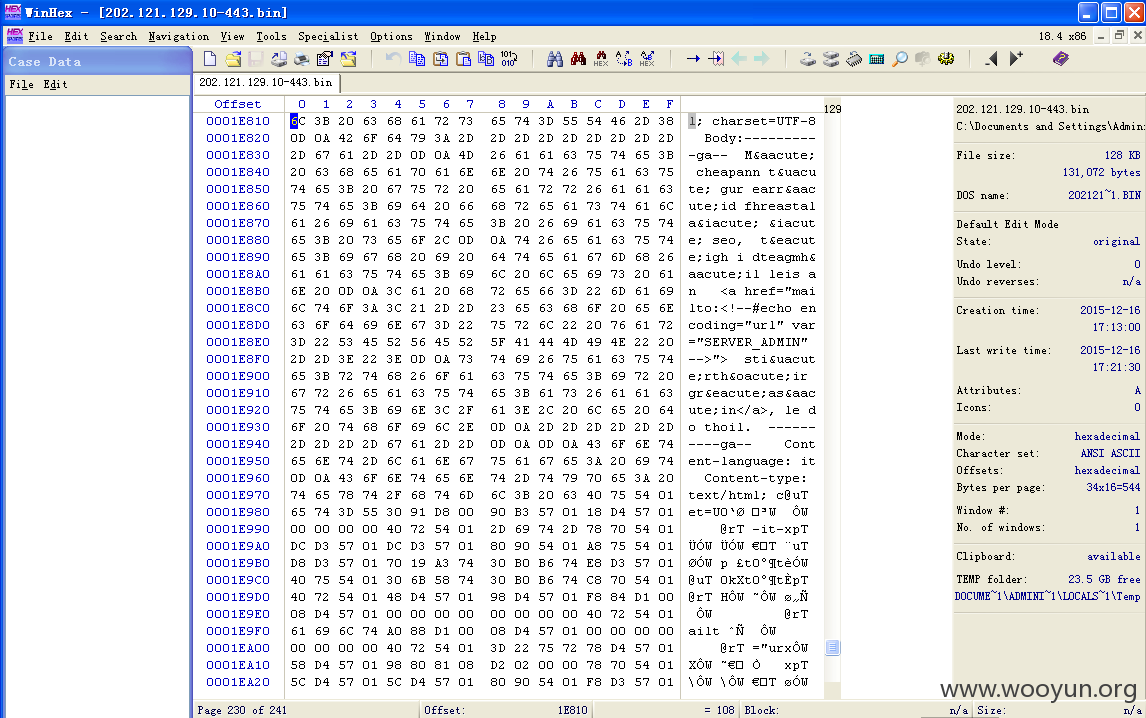
Task: Click the Case Data panel title
Action: tap(45, 62)
